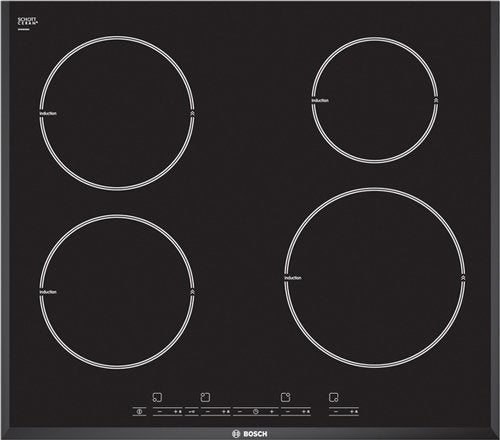The image size is (500, 440).
Task: Tap the child lock key symbol
Action: (192, 412)
